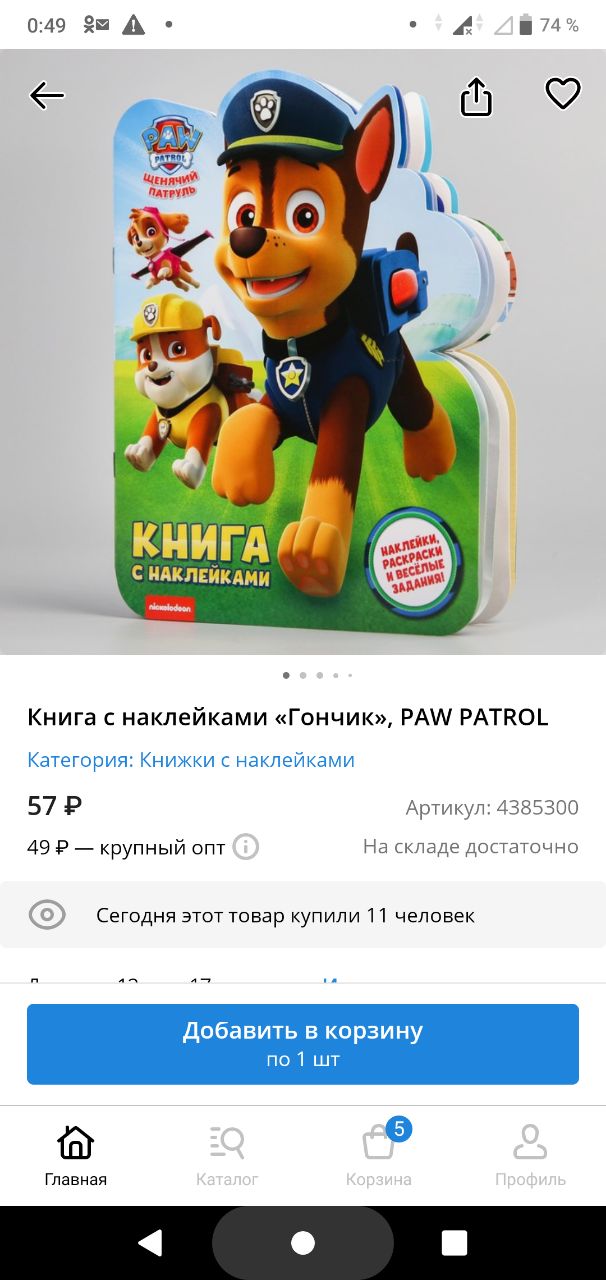The image size is (606, 1280).
Task: Tap the cart badge showing 5
Action: (x=398, y=1130)
